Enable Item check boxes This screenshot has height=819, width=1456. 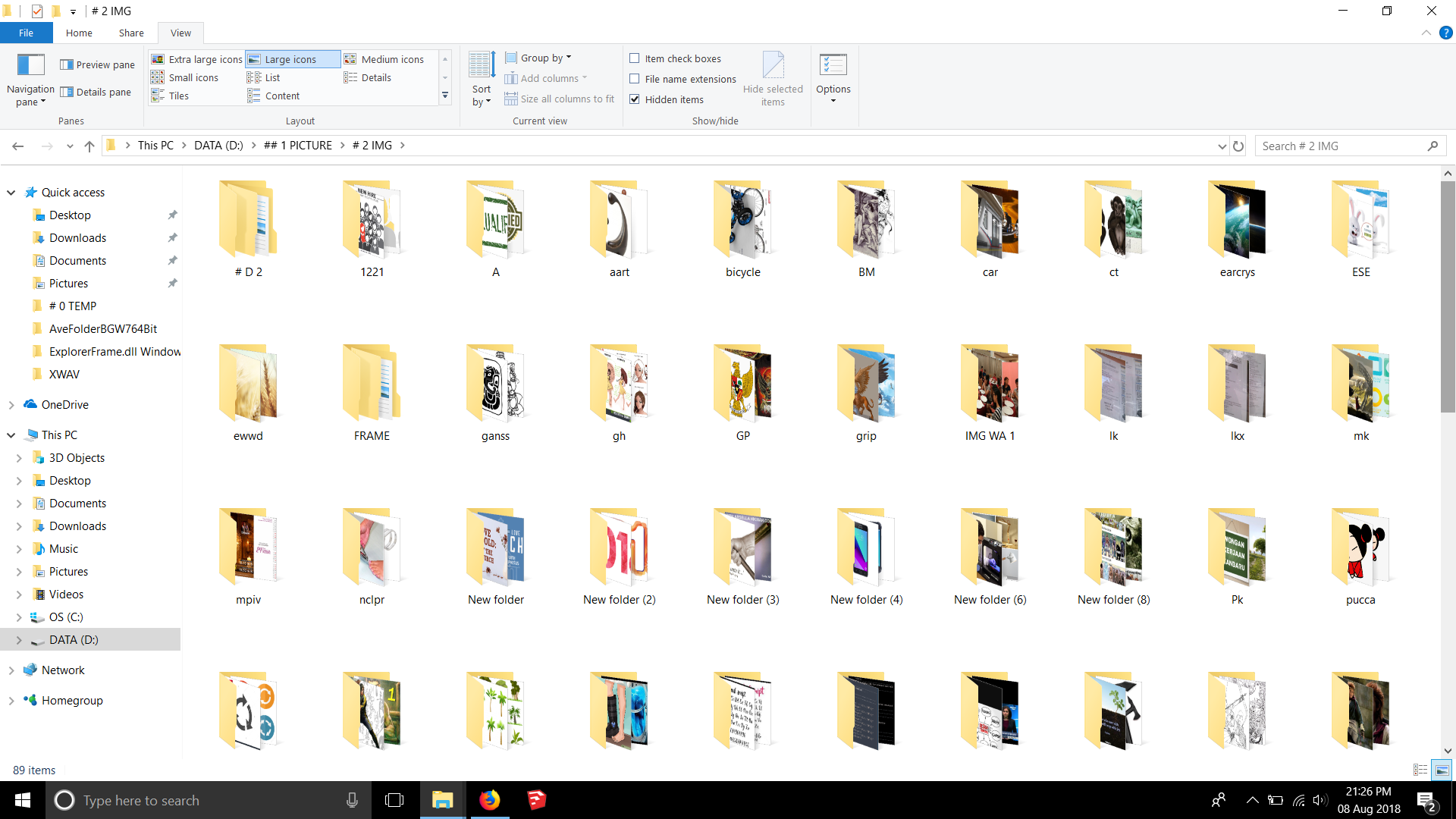pos(635,58)
